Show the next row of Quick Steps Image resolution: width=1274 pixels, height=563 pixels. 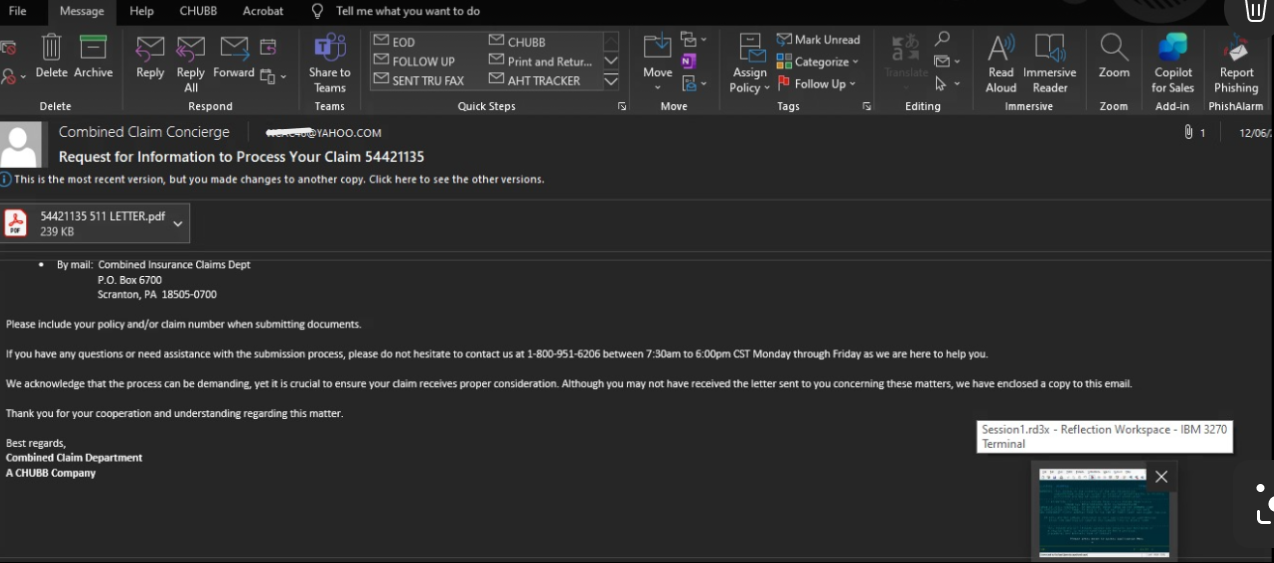tap(611, 61)
